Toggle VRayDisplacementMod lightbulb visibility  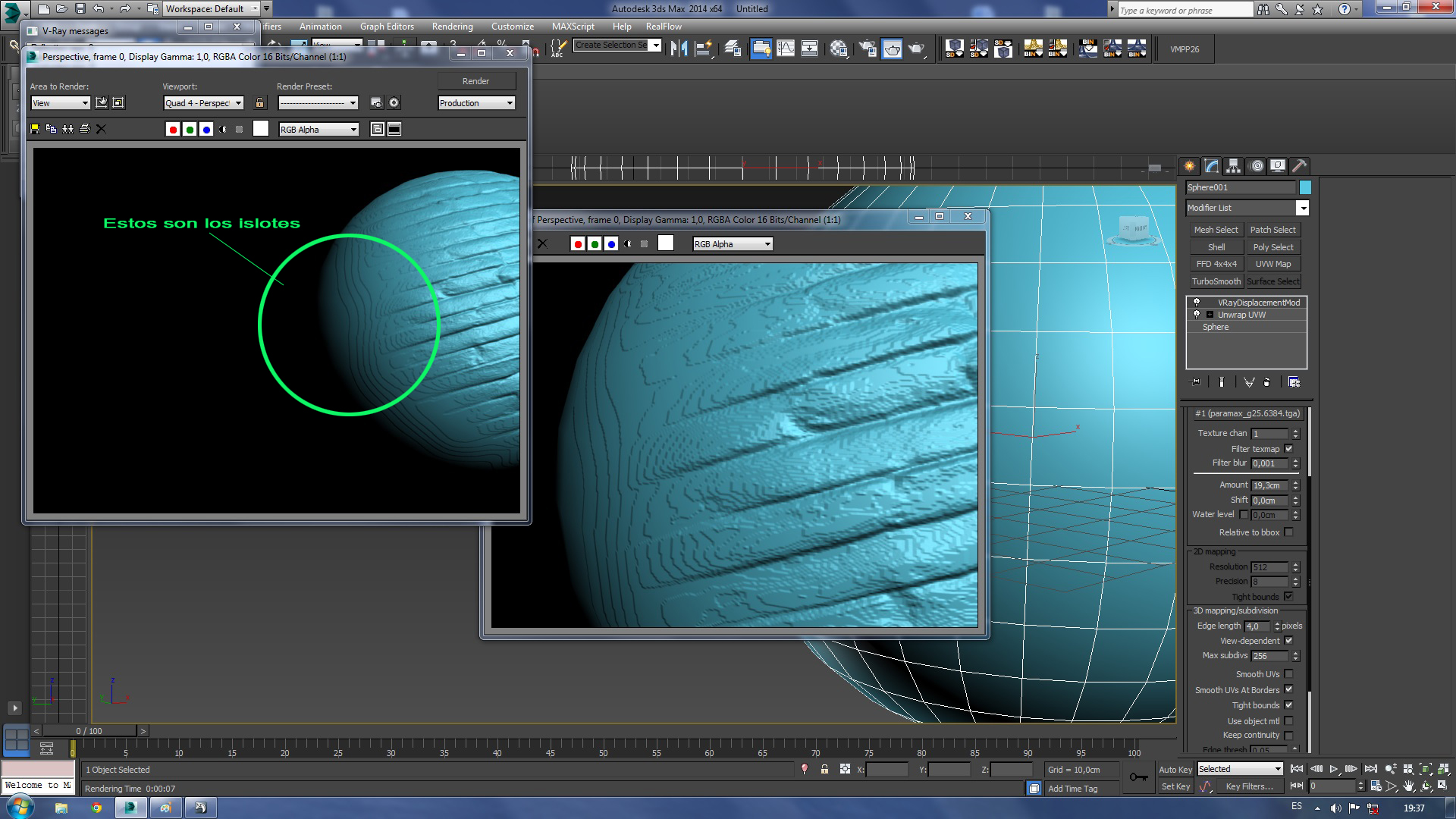coord(1197,303)
